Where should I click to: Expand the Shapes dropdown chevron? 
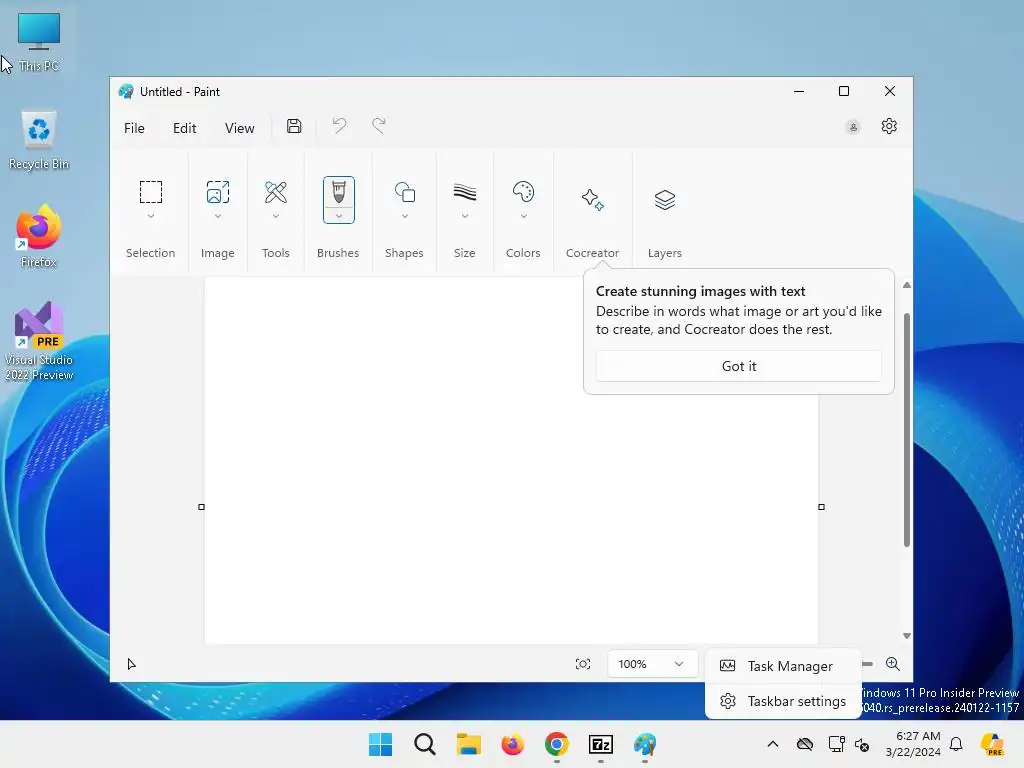(x=404, y=216)
